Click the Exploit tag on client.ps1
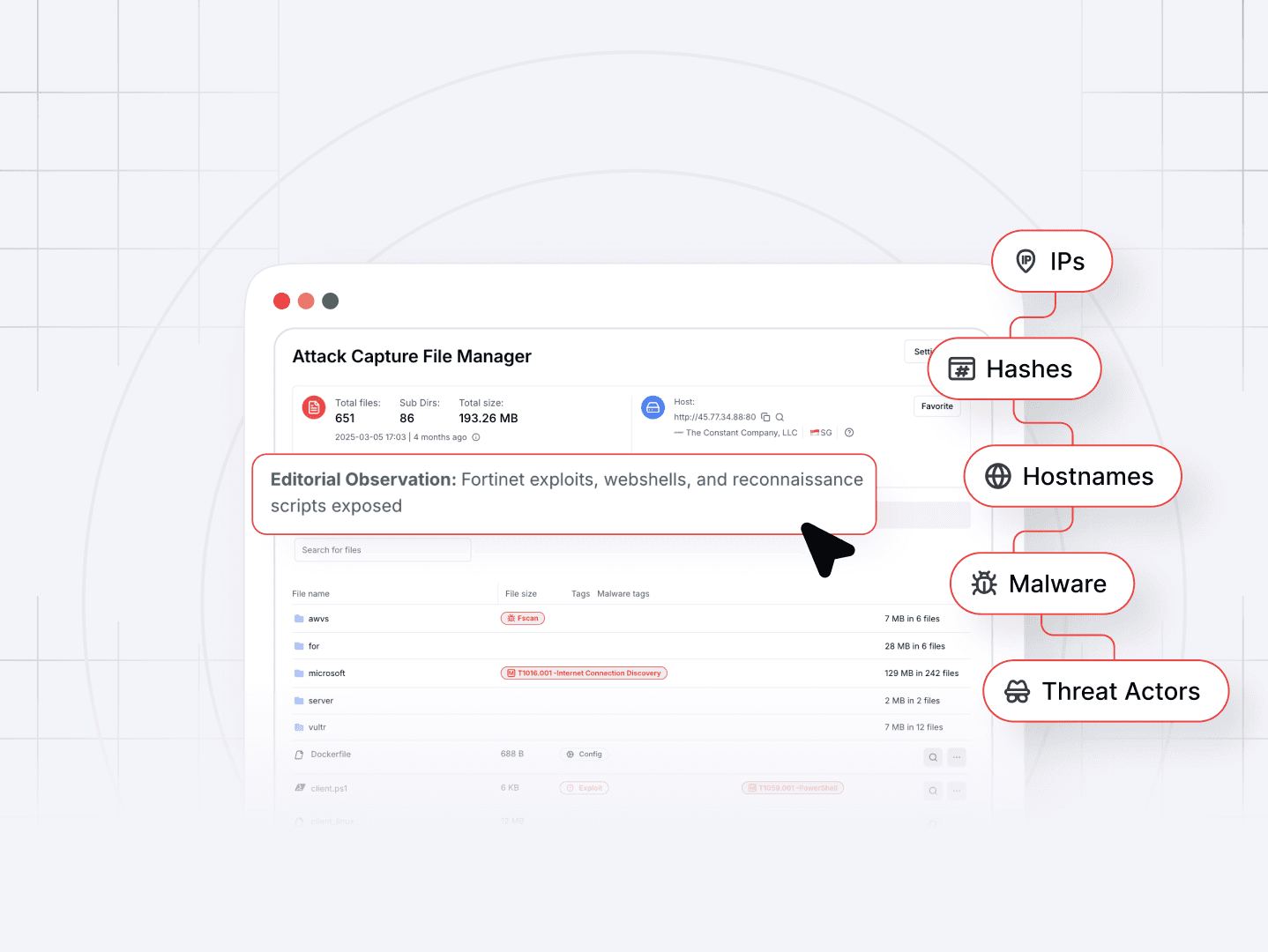The width and height of the screenshot is (1268, 952). [x=585, y=788]
